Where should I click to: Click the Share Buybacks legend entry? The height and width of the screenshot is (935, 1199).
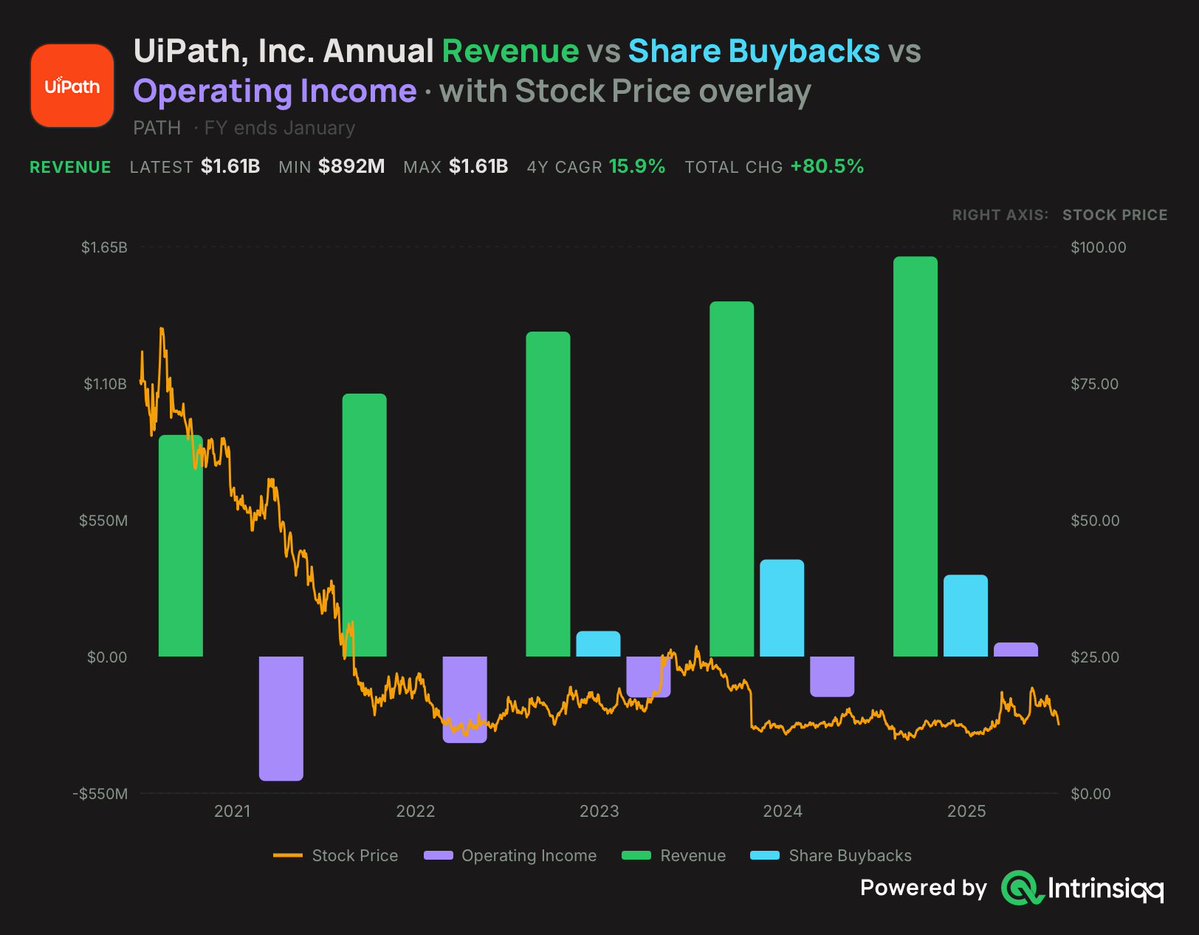click(x=831, y=855)
